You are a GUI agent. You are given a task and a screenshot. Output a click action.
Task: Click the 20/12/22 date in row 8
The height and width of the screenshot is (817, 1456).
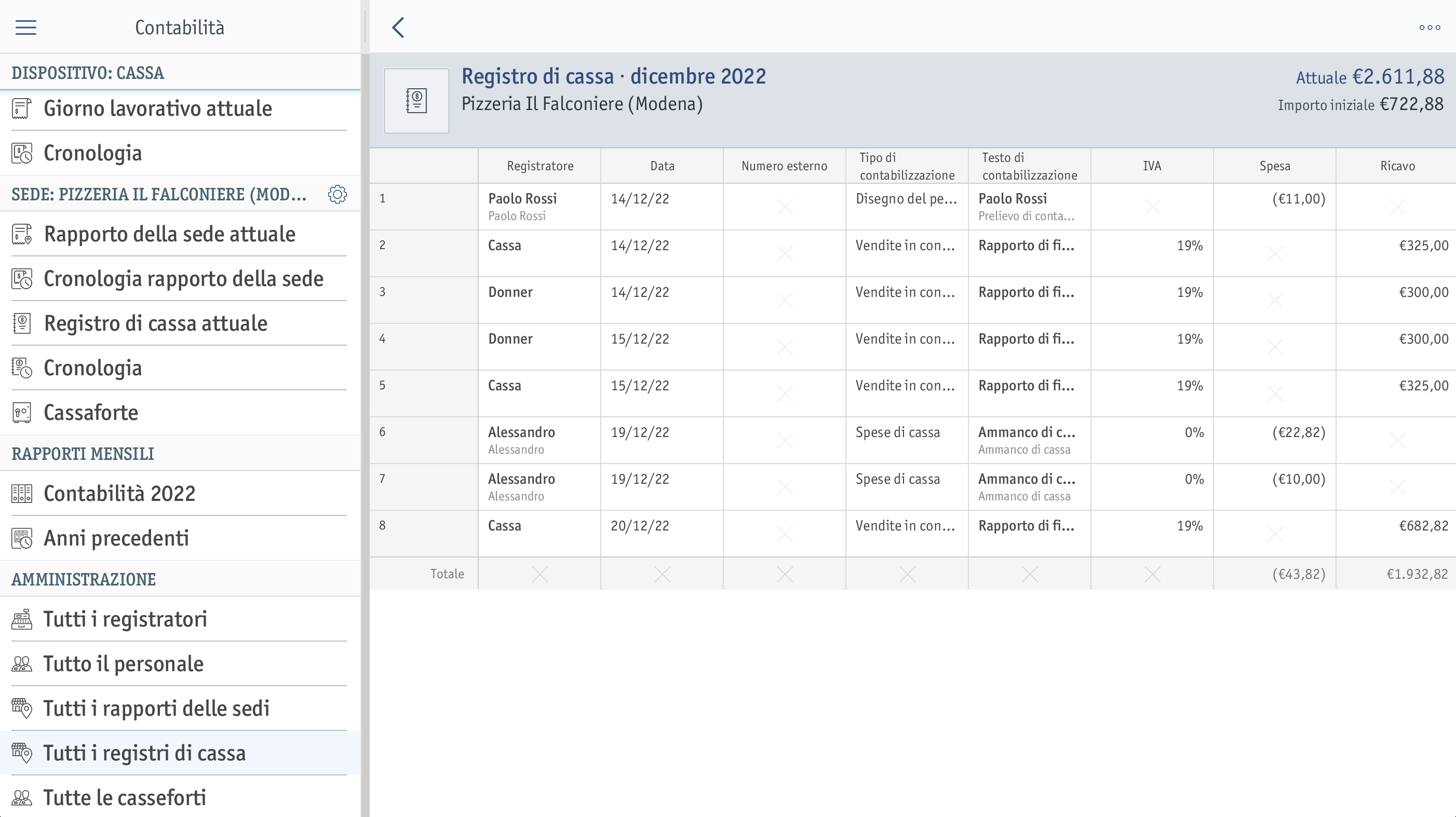pos(640,526)
